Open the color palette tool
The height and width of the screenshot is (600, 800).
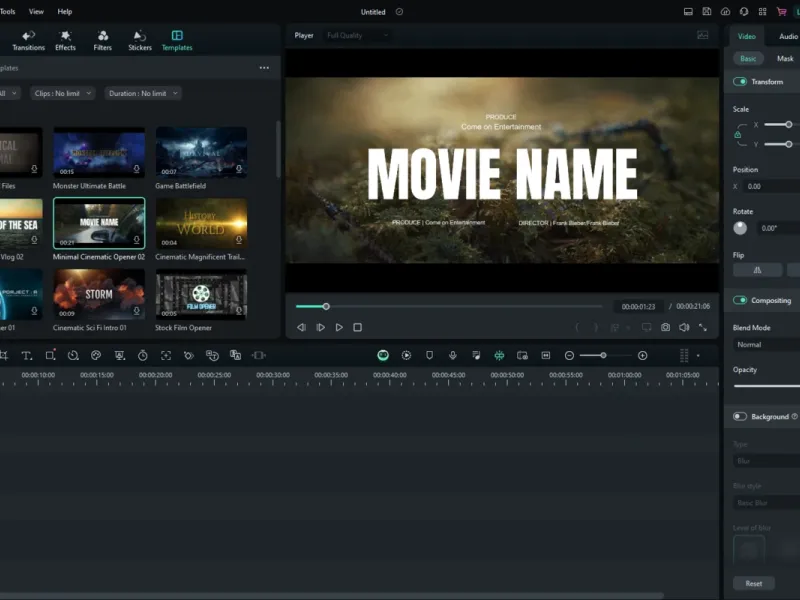tap(96, 356)
